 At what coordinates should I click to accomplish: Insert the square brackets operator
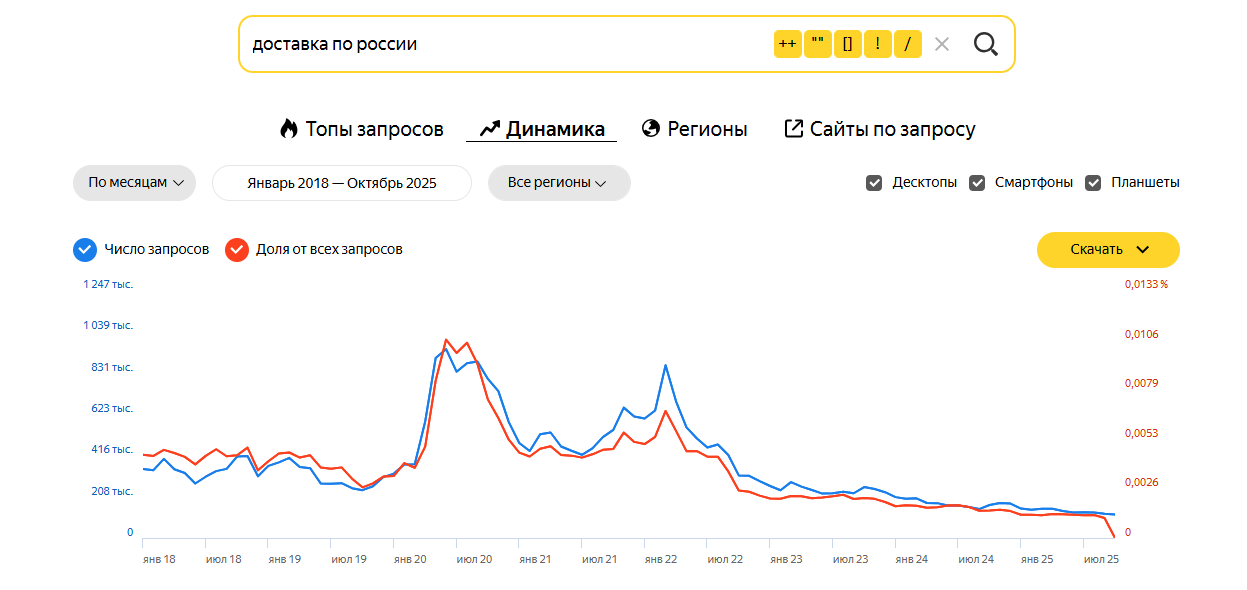[848, 44]
